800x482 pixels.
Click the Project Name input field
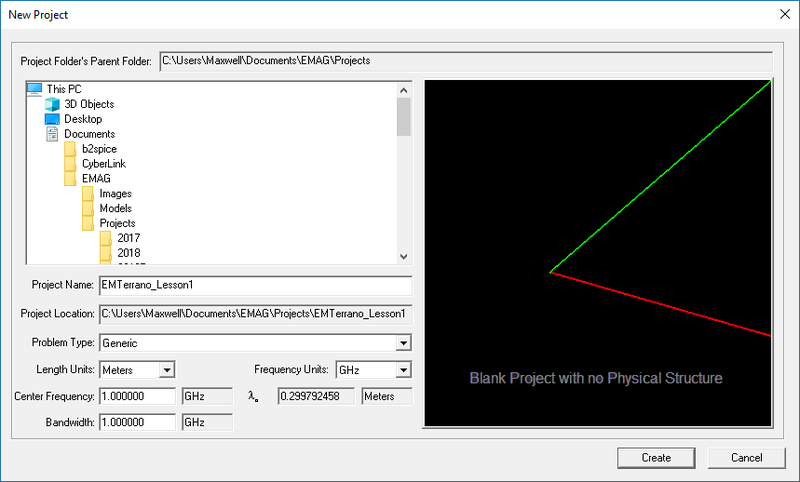(x=256, y=286)
